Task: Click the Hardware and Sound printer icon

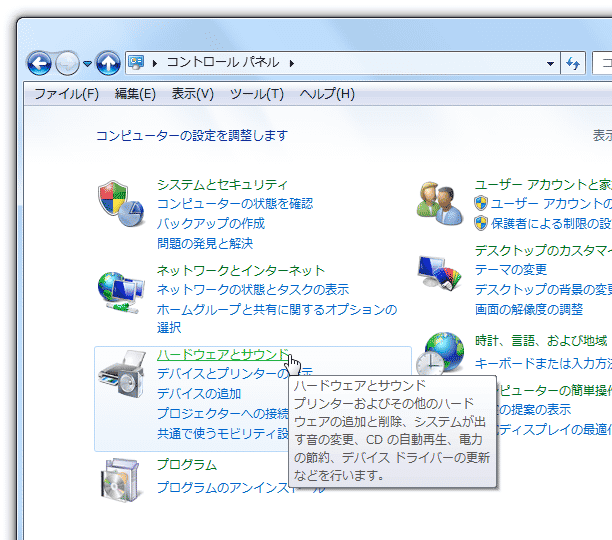Action: 122,374
